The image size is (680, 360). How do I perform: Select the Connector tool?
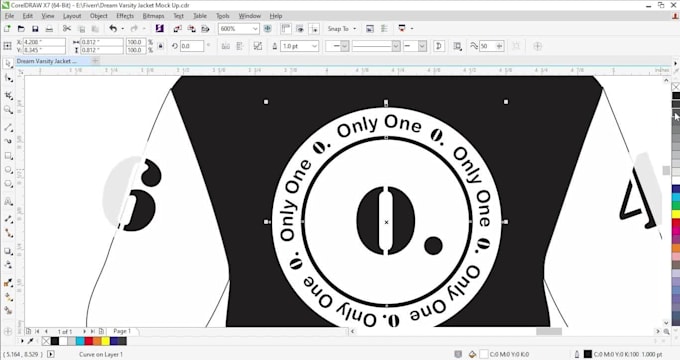point(8,233)
